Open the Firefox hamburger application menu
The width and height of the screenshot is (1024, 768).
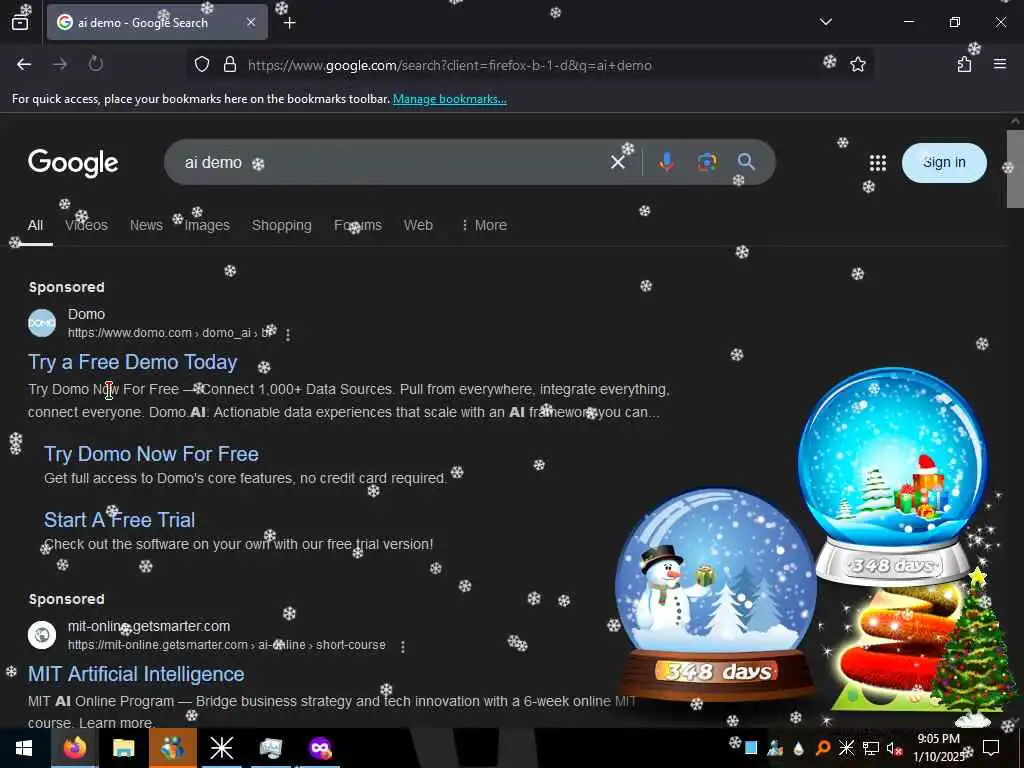click(1000, 64)
